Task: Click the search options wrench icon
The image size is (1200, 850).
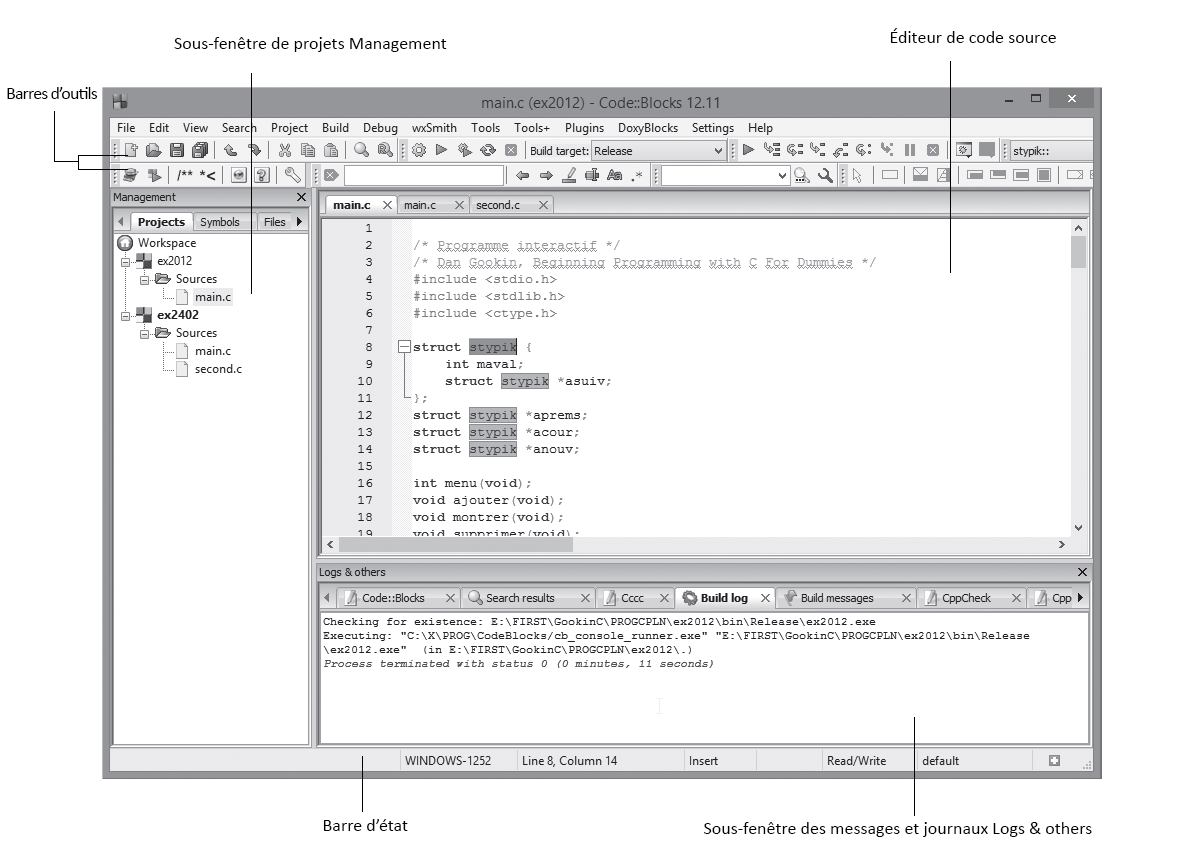Action: click(x=825, y=176)
